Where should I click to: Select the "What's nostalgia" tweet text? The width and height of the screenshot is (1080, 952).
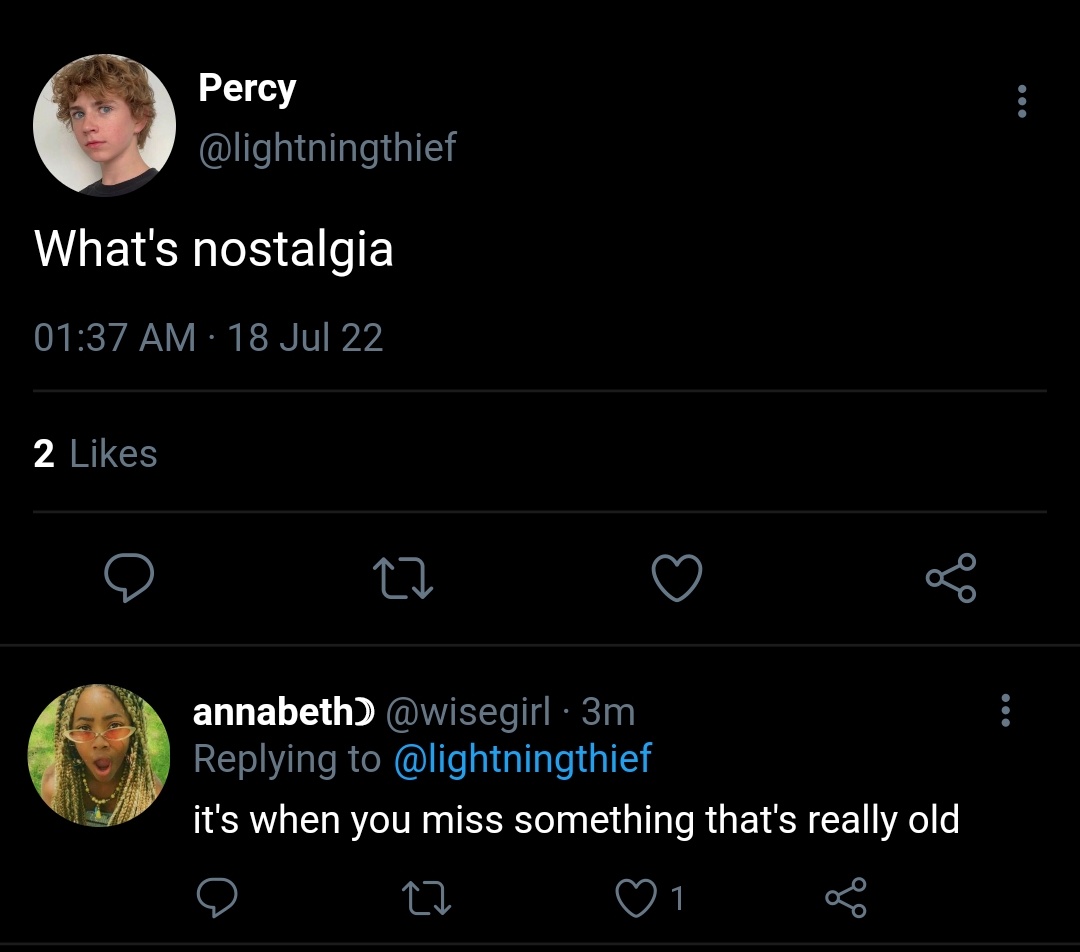214,249
